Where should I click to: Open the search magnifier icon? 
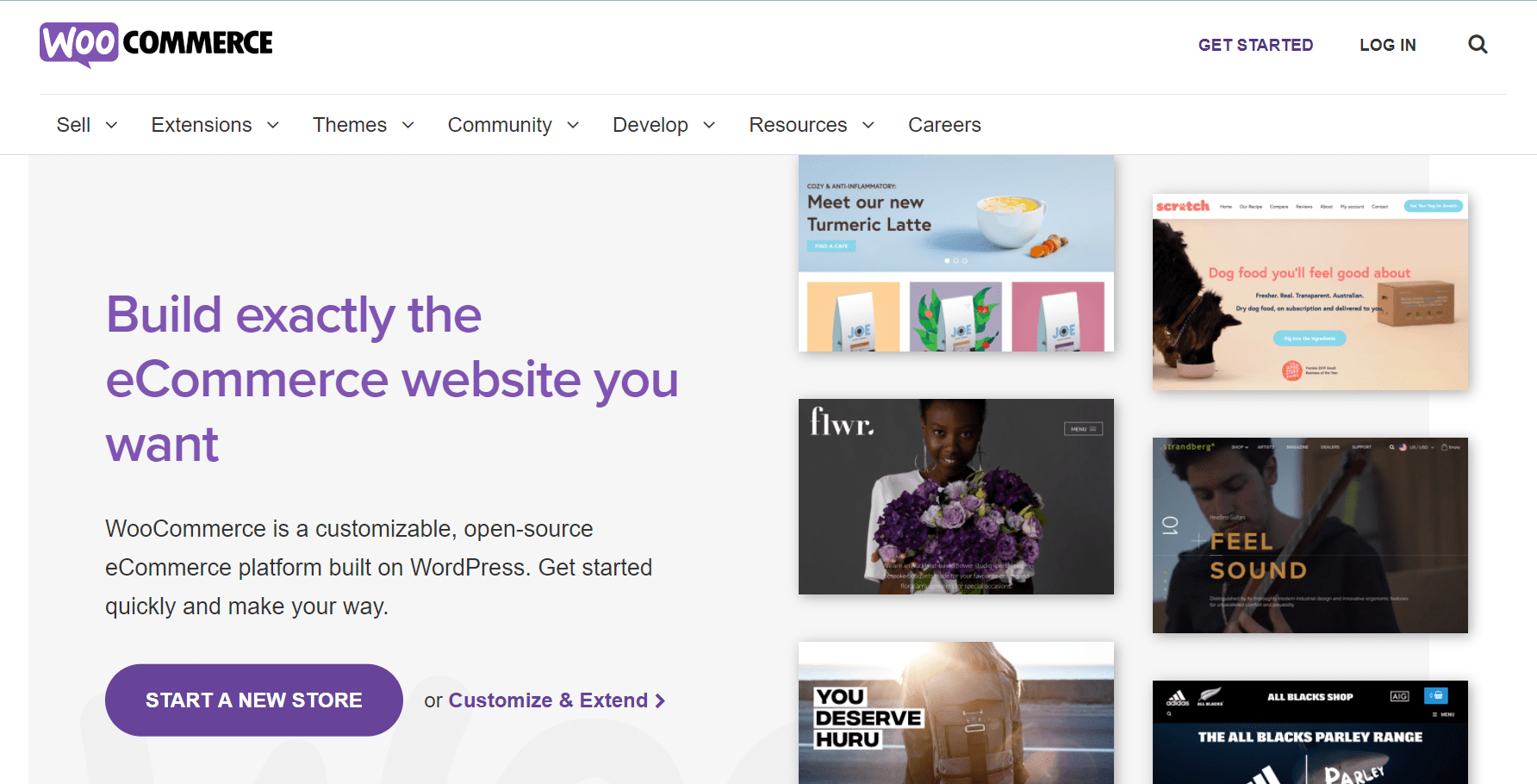click(x=1478, y=45)
